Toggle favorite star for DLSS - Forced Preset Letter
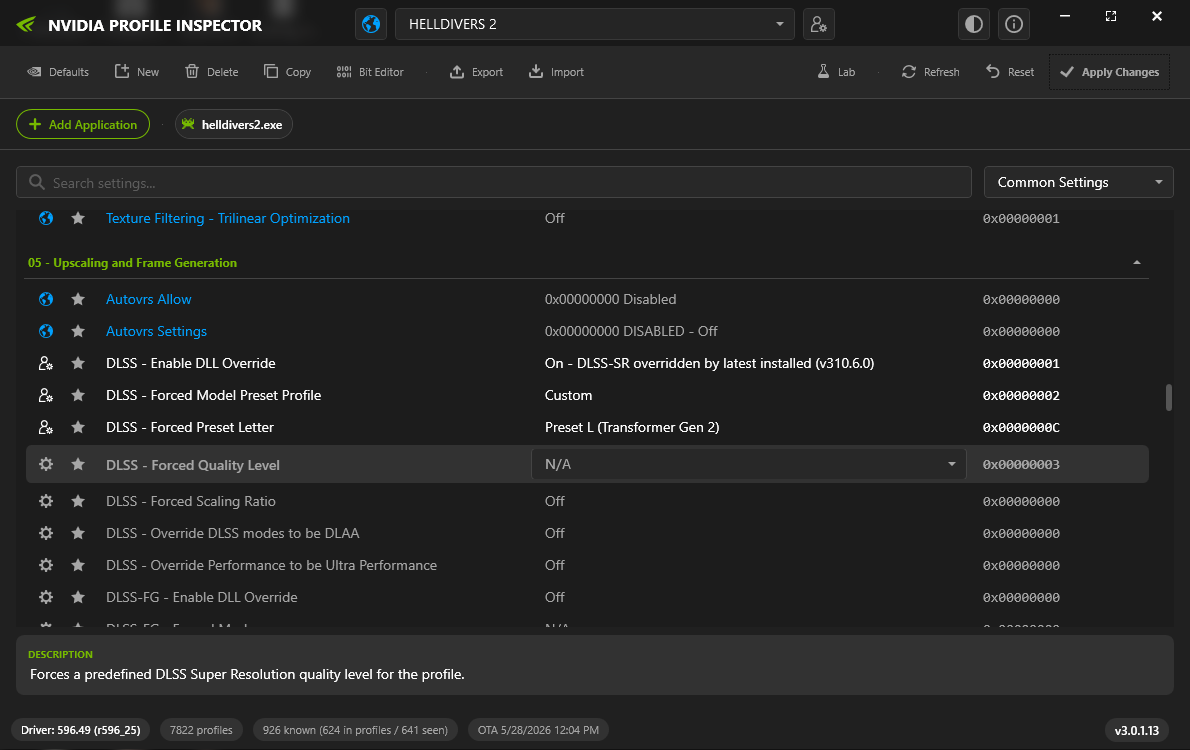The height and width of the screenshot is (750, 1190). [78, 427]
